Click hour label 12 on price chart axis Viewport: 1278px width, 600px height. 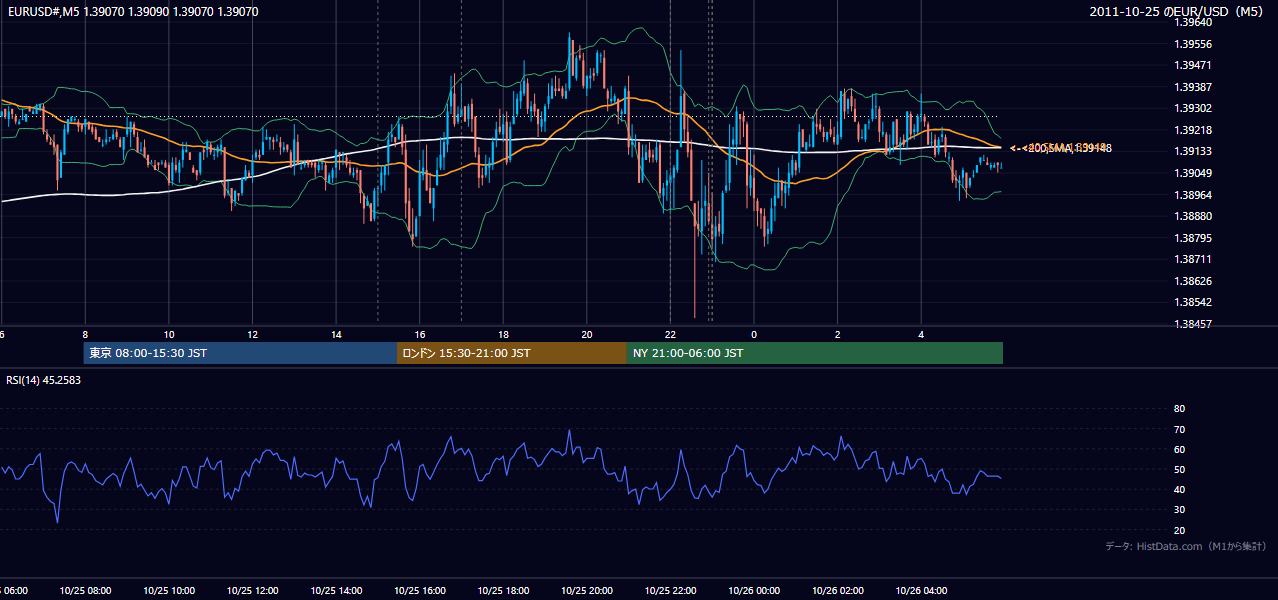[x=253, y=335]
